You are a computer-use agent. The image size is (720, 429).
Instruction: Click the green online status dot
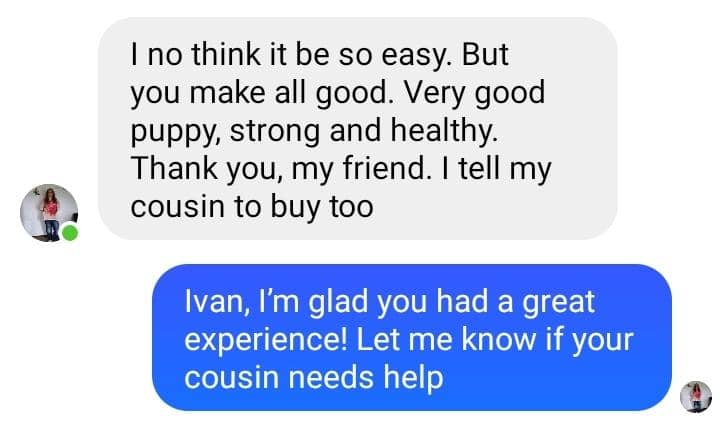click(70, 232)
